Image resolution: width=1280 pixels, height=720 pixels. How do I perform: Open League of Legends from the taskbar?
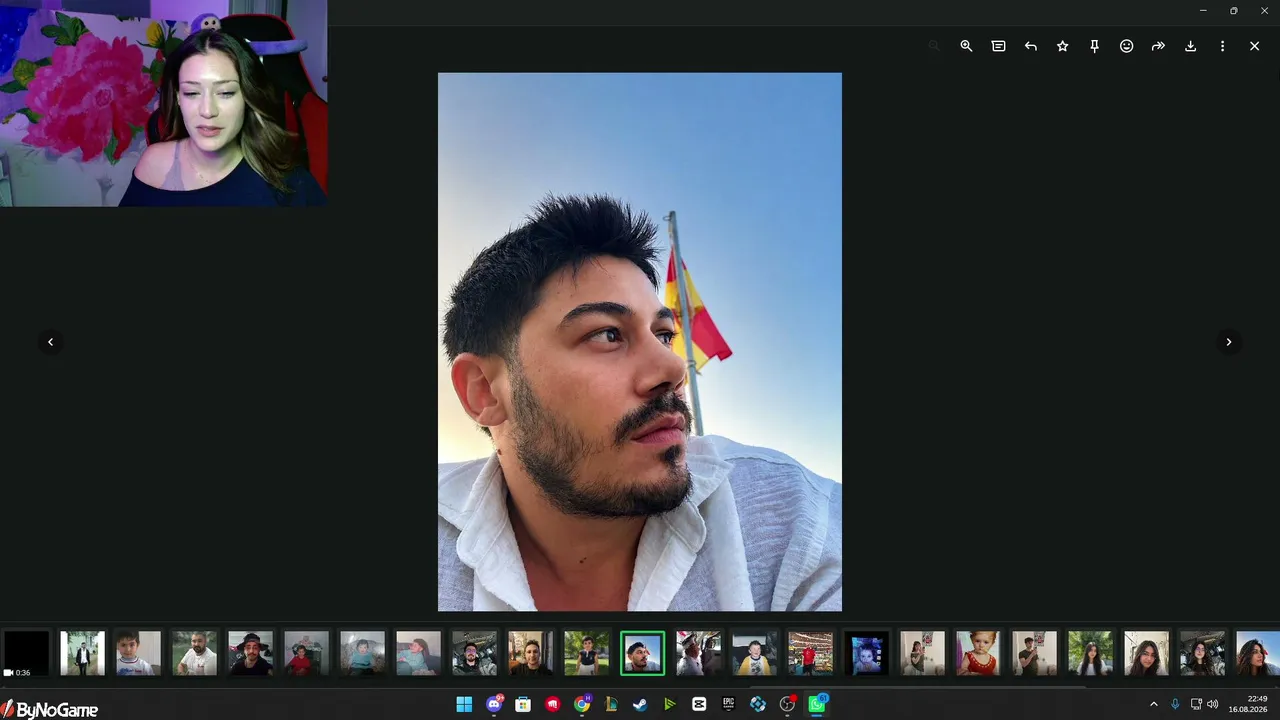[611, 704]
